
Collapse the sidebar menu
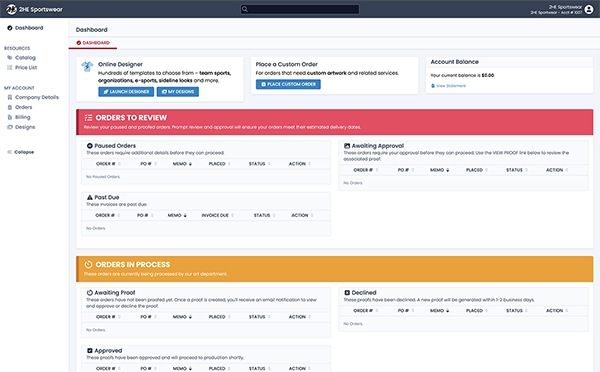coord(21,152)
